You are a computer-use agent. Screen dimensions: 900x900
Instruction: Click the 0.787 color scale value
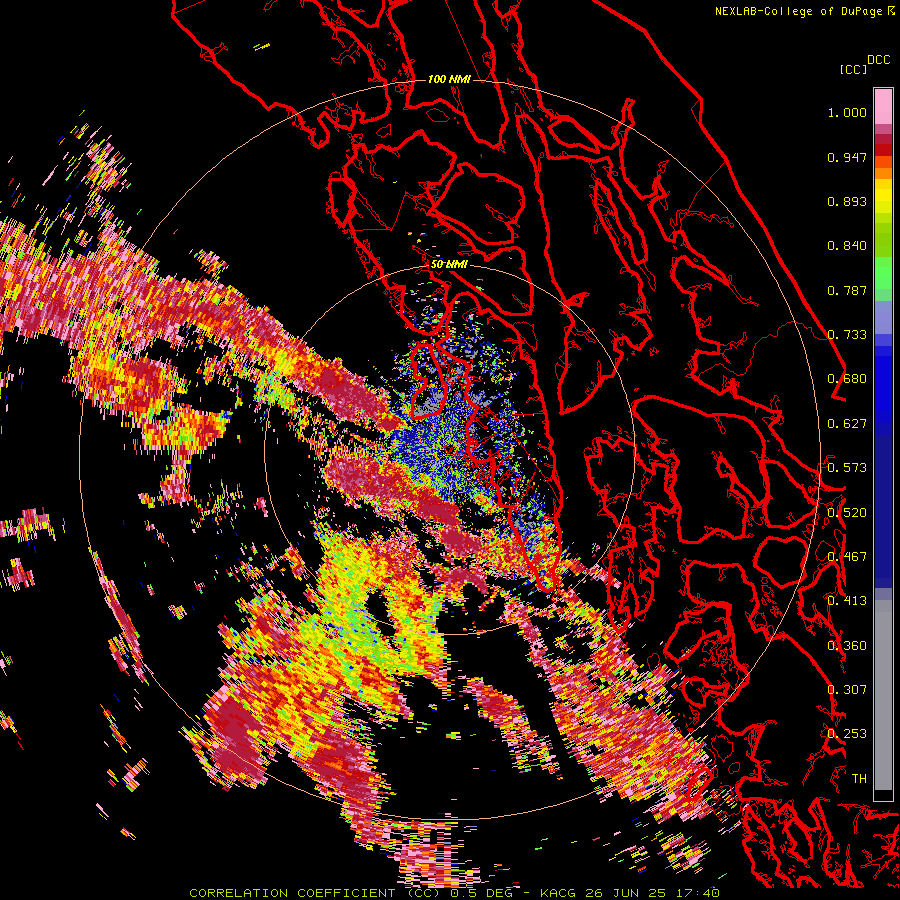847,290
